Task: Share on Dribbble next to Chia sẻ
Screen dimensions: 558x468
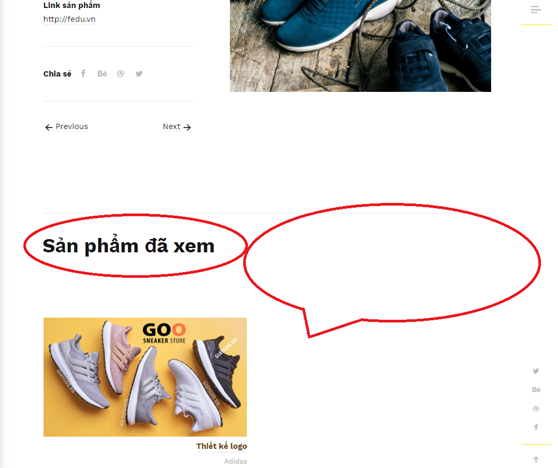Action: [121, 74]
